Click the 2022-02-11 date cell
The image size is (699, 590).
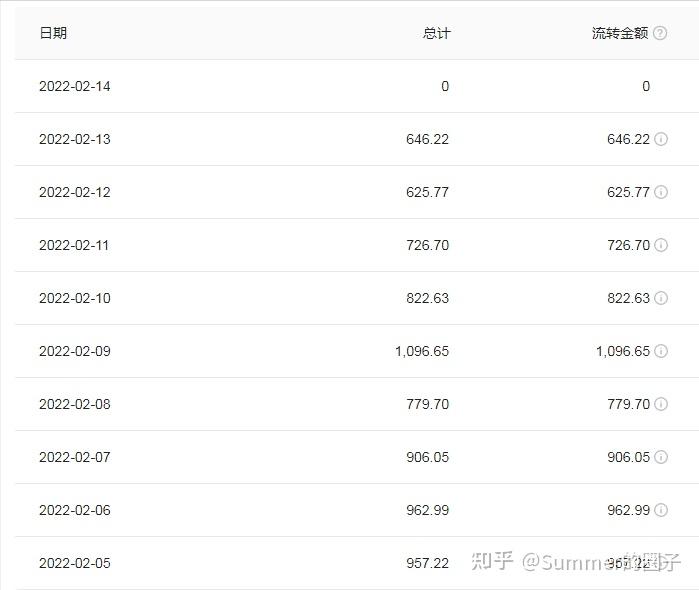click(x=75, y=245)
